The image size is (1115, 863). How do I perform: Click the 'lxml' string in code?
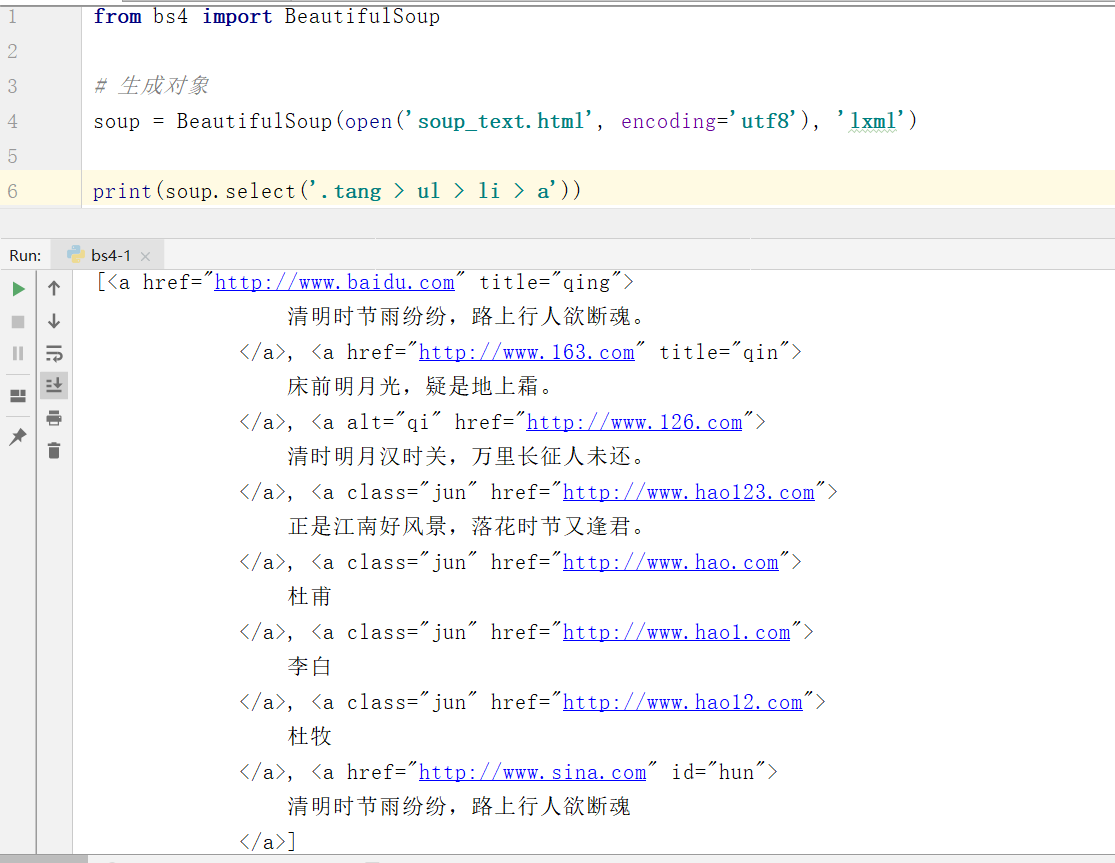coord(873,121)
